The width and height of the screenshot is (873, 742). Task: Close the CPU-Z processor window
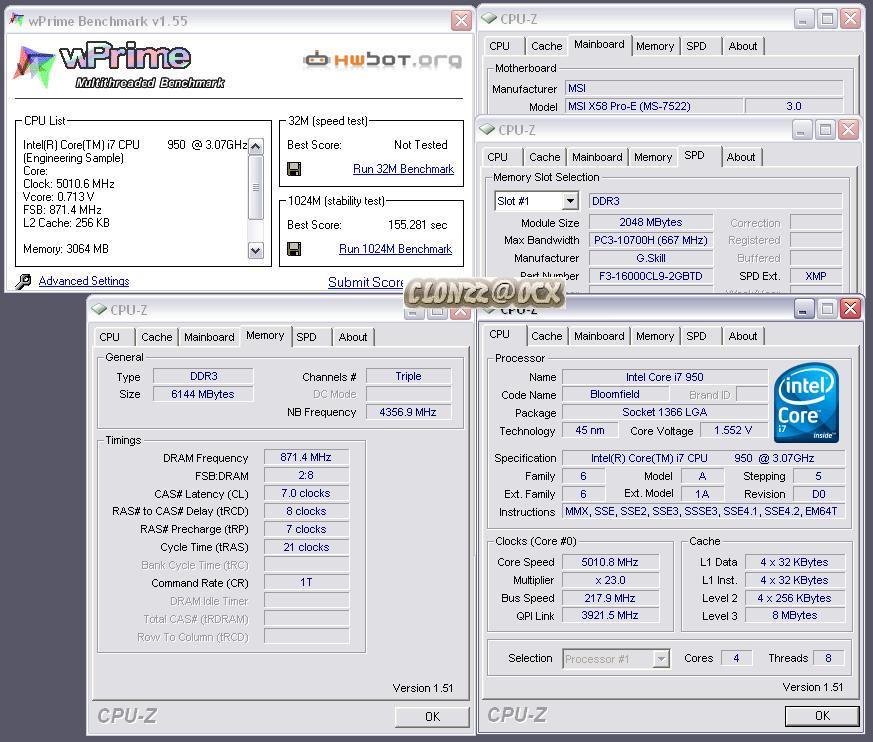[850, 309]
